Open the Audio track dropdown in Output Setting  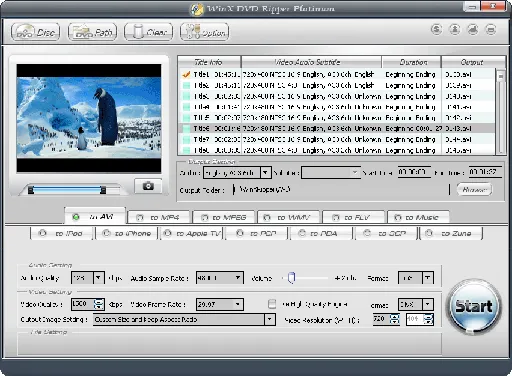(265, 173)
